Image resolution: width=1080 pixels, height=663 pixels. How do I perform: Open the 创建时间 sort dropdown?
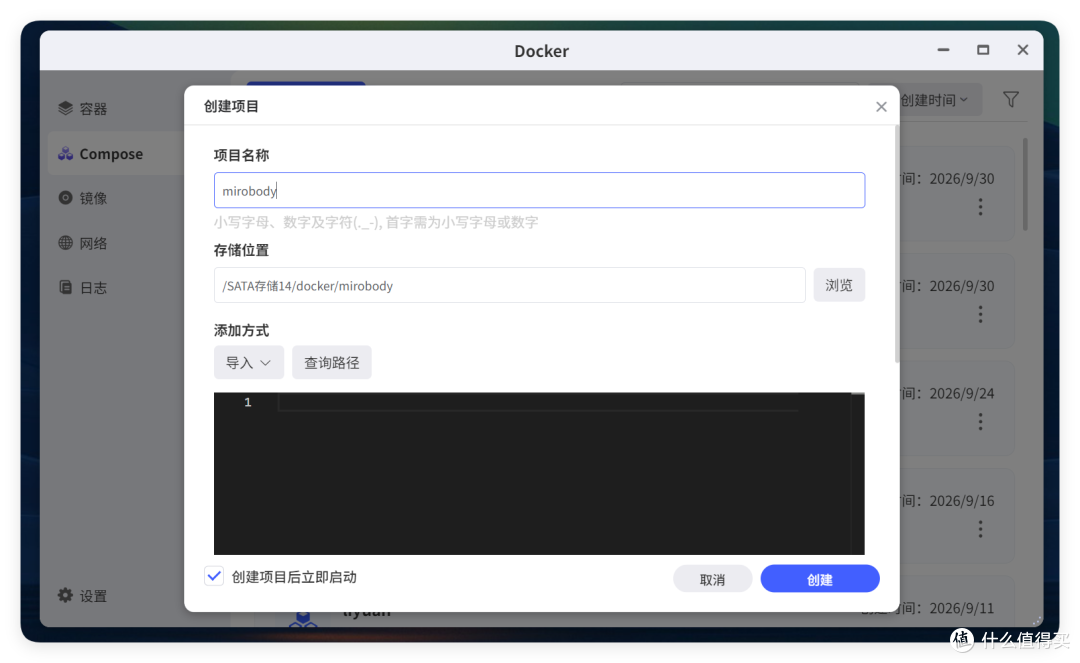[x=935, y=101]
